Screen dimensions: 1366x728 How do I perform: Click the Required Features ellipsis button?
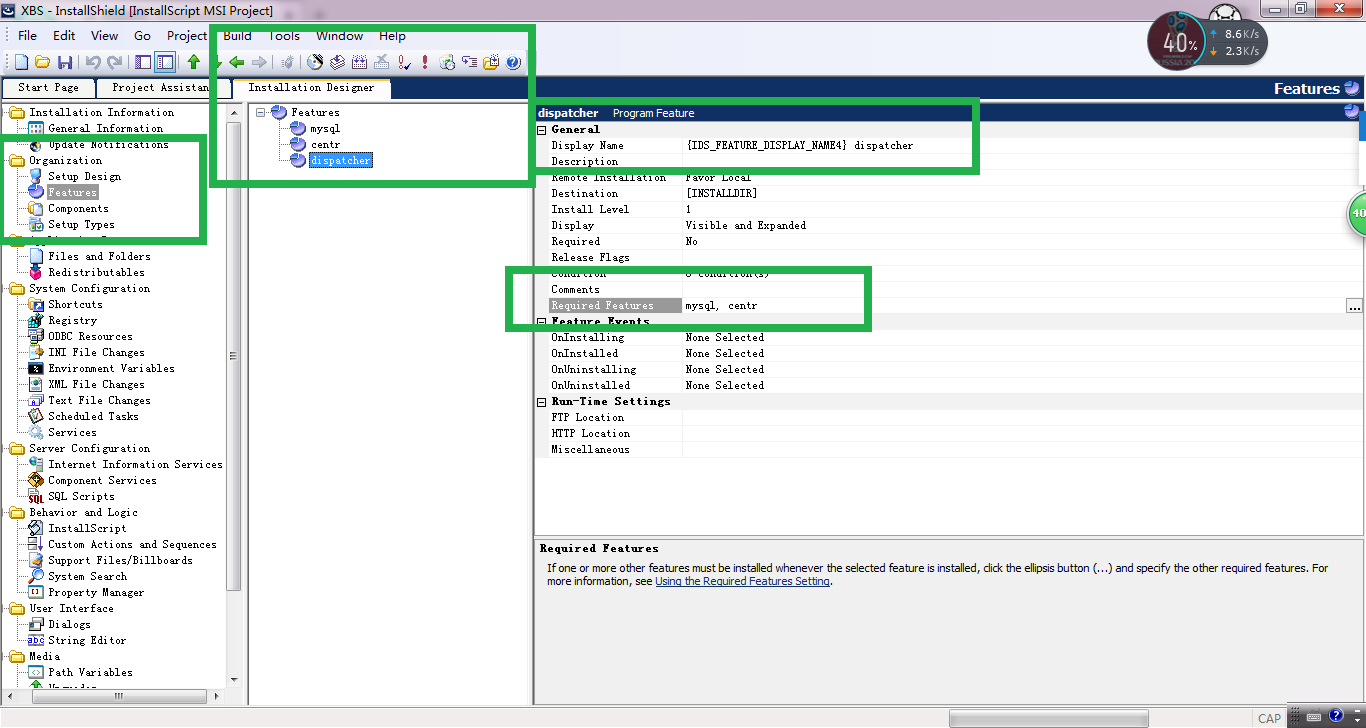pos(1354,306)
